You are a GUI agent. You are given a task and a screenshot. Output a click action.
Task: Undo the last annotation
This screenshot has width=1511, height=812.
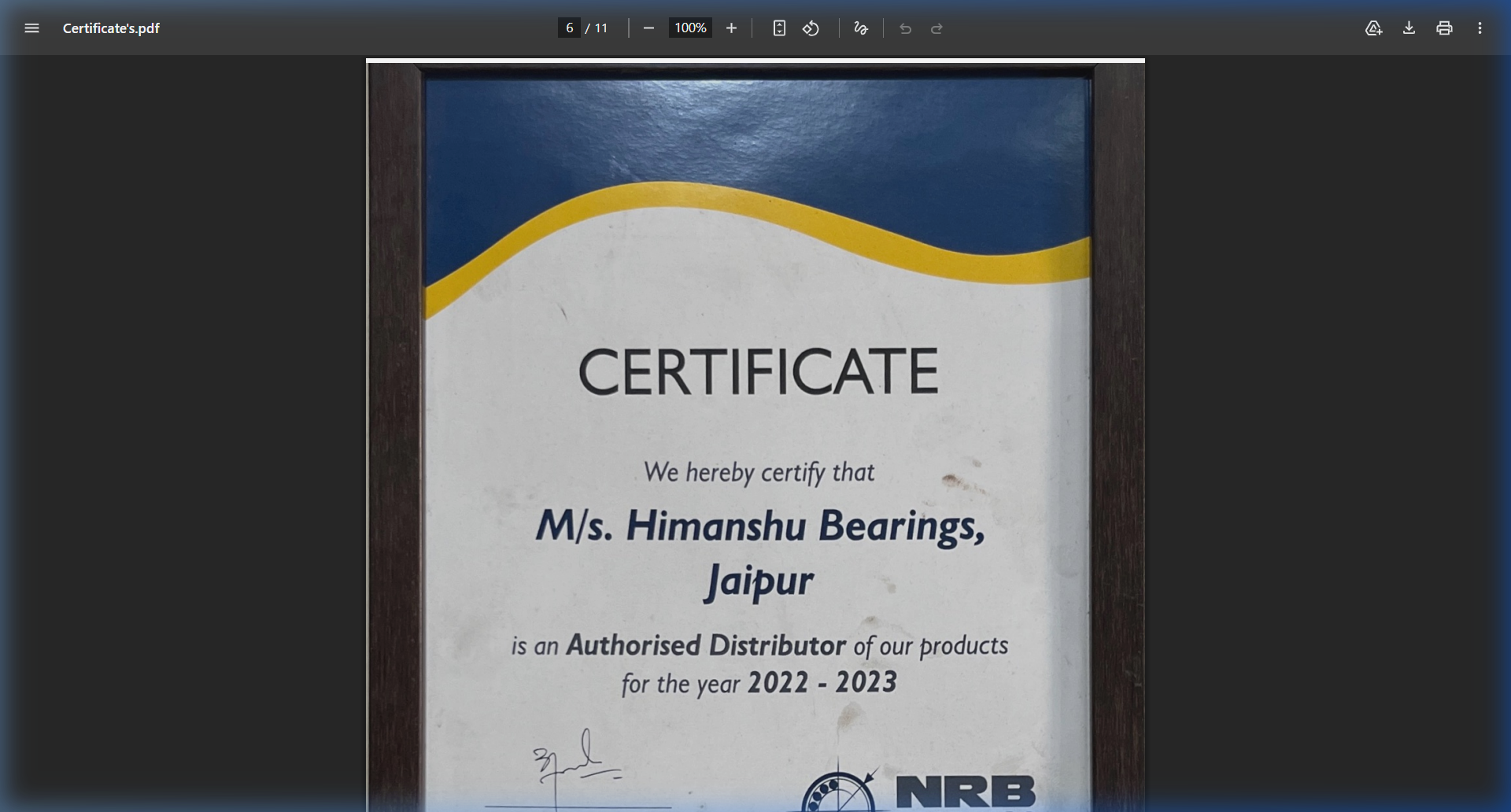click(x=905, y=28)
